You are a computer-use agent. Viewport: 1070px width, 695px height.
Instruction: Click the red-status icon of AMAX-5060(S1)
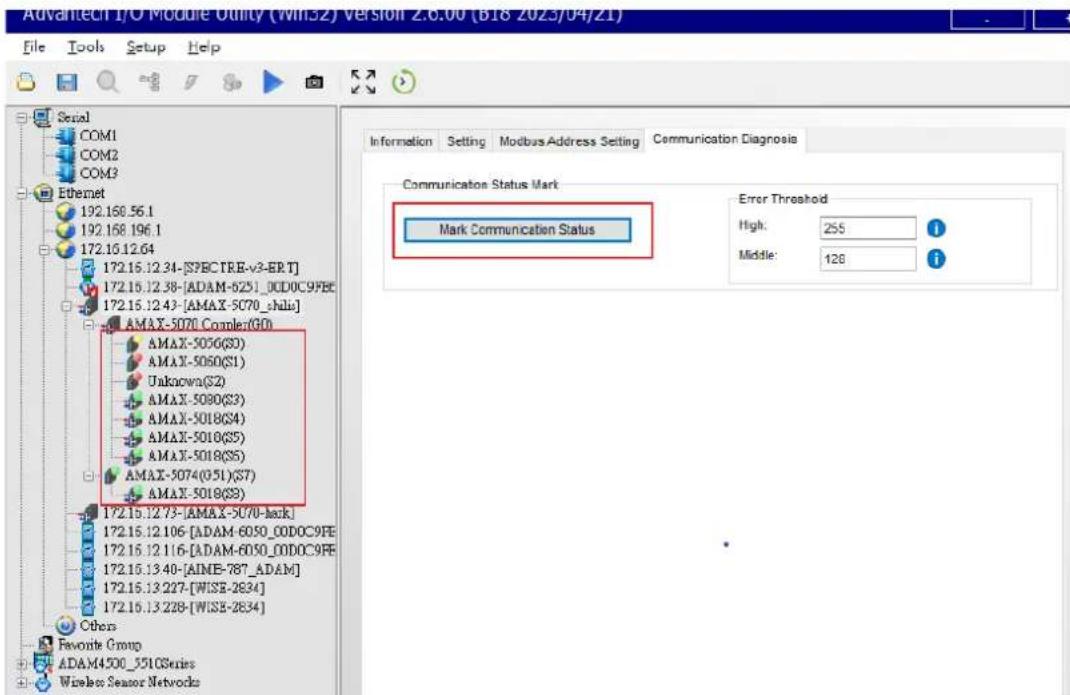pyautogui.click(x=134, y=362)
